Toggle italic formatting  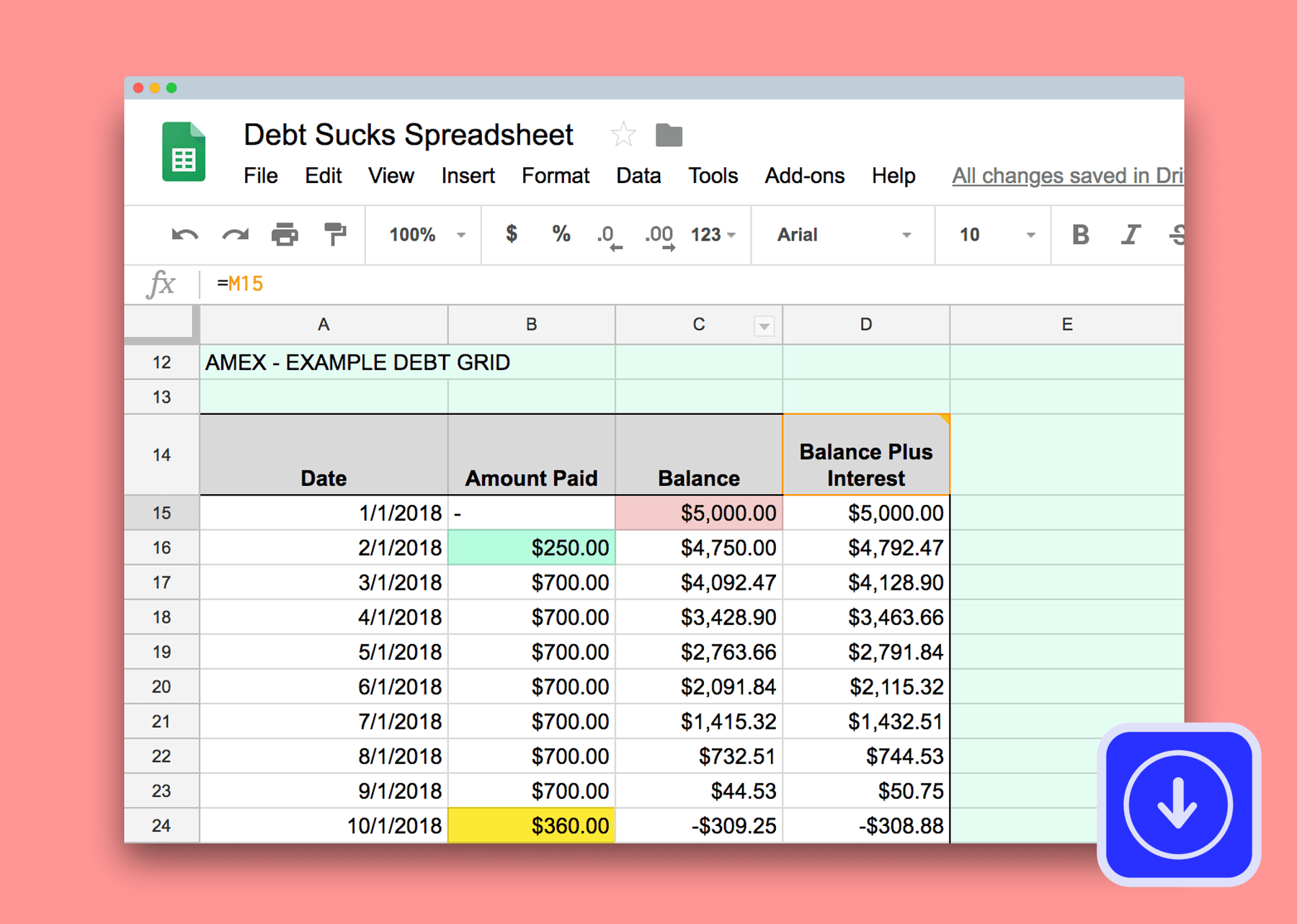point(1130,234)
